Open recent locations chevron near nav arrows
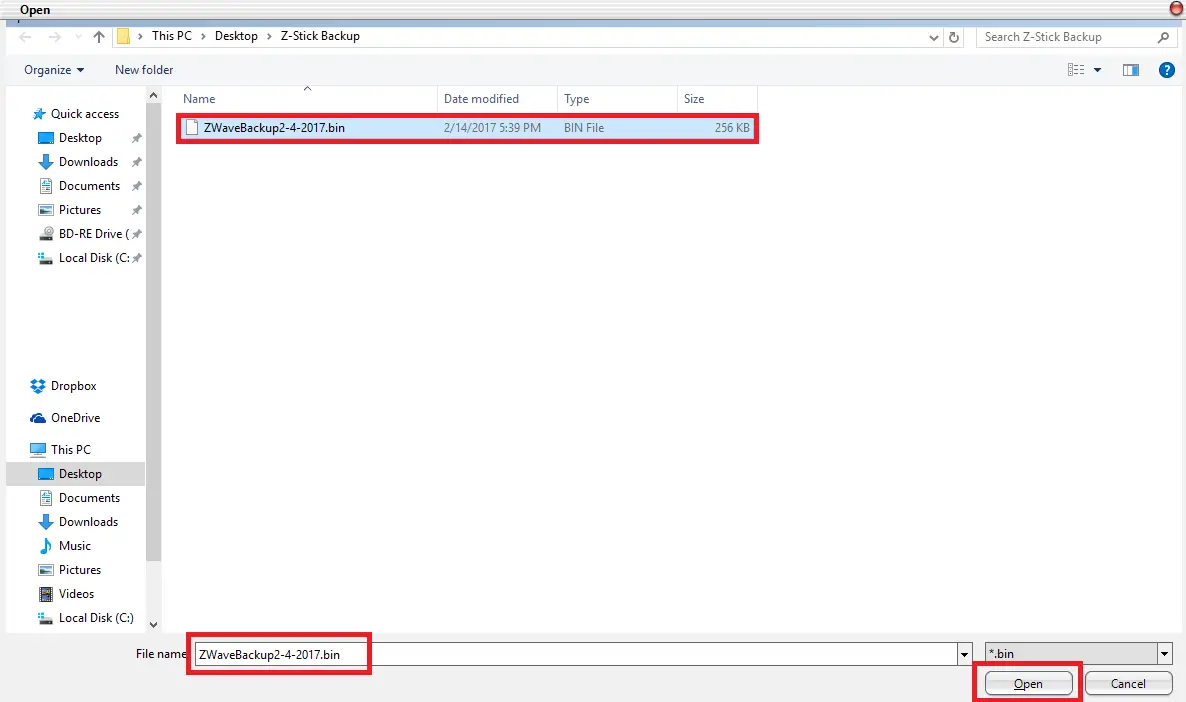1186x702 pixels. click(x=79, y=36)
